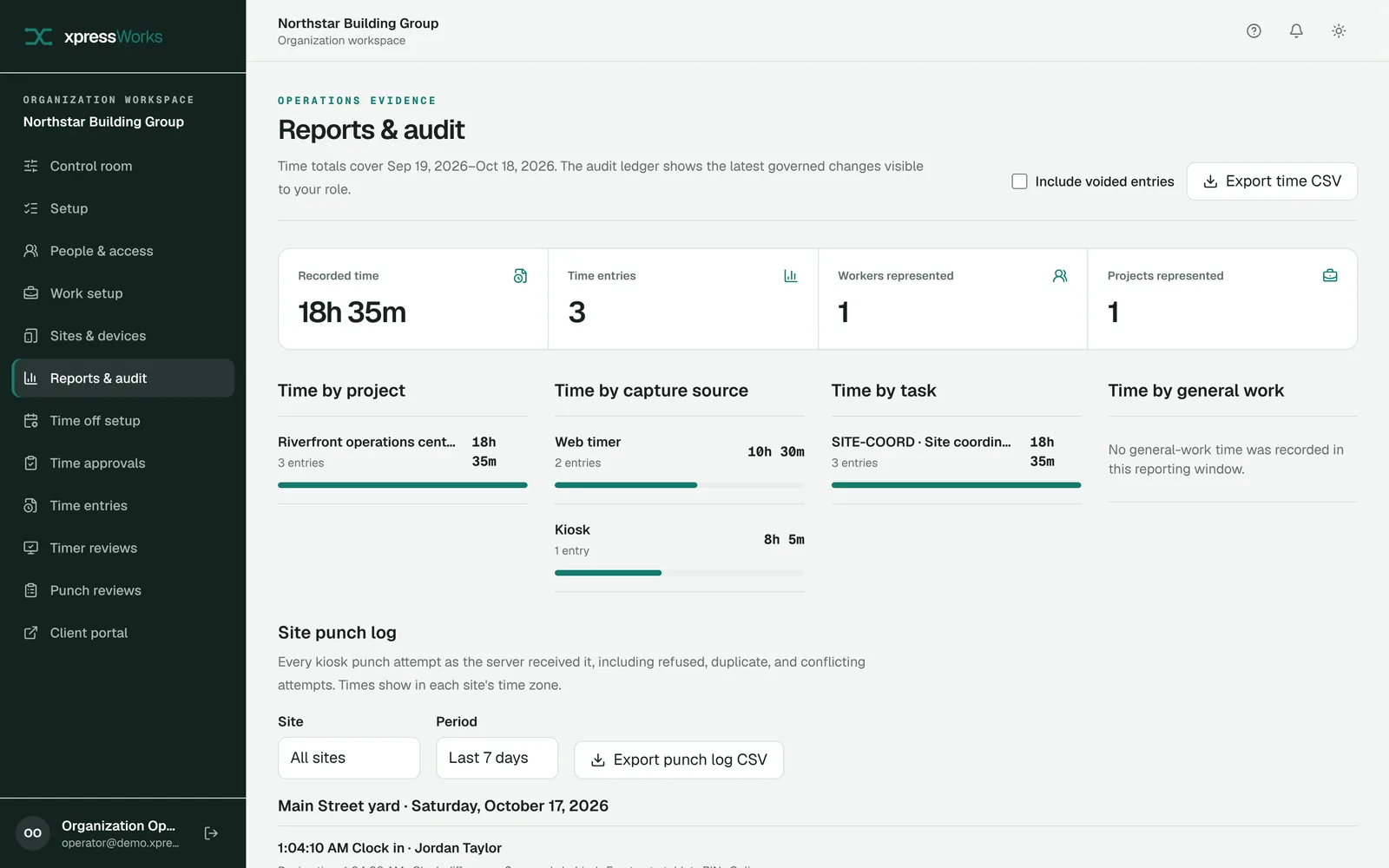Click the Setup checklist icon
The image size is (1389, 868).
coord(31,208)
